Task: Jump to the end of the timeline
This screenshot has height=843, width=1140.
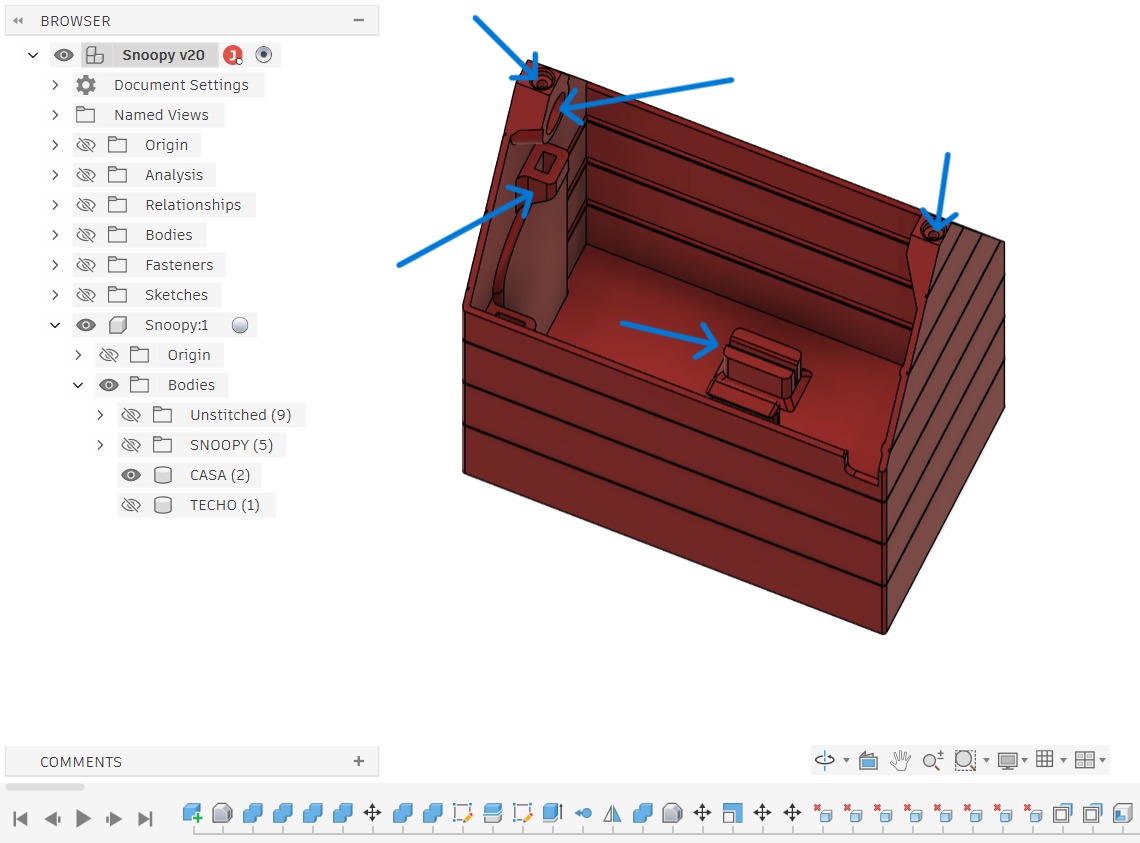Action: pyautogui.click(x=145, y=819)
